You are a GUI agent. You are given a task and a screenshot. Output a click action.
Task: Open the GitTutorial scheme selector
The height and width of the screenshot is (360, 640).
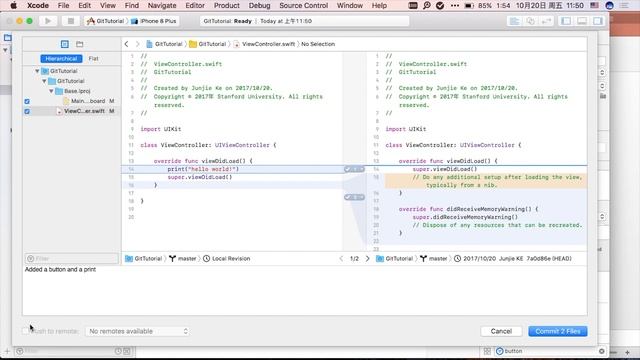(x=105, y=21)
